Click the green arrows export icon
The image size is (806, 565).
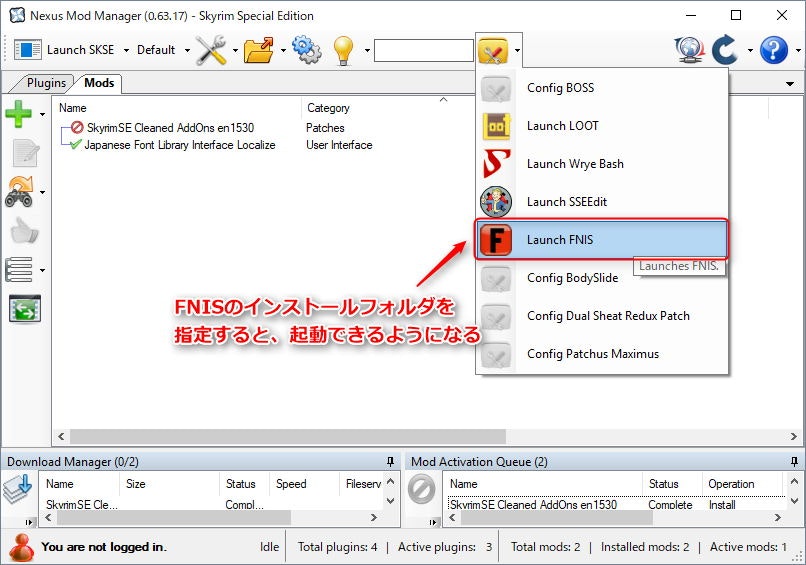pos(25,308)
